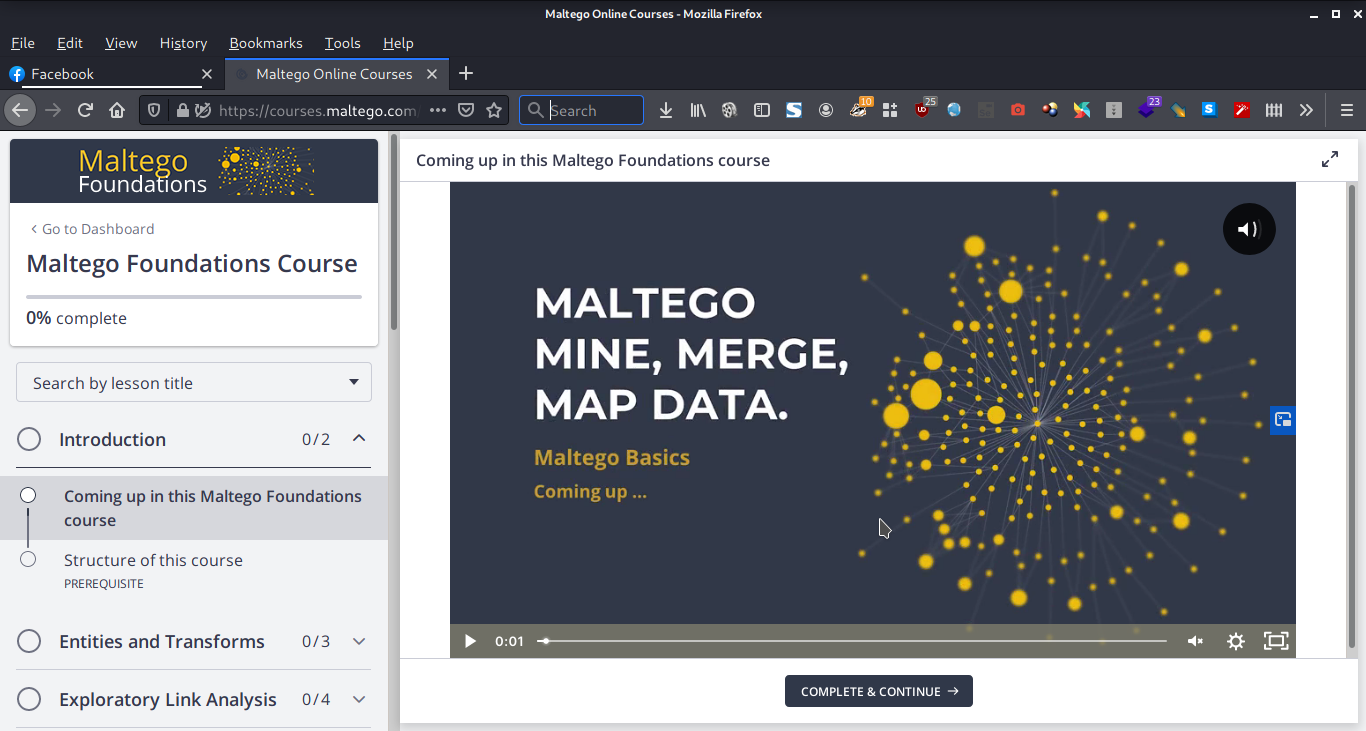Toggle Exploratory Link Analysis section circle
1366x731 pixels.
tap(29, 699)
